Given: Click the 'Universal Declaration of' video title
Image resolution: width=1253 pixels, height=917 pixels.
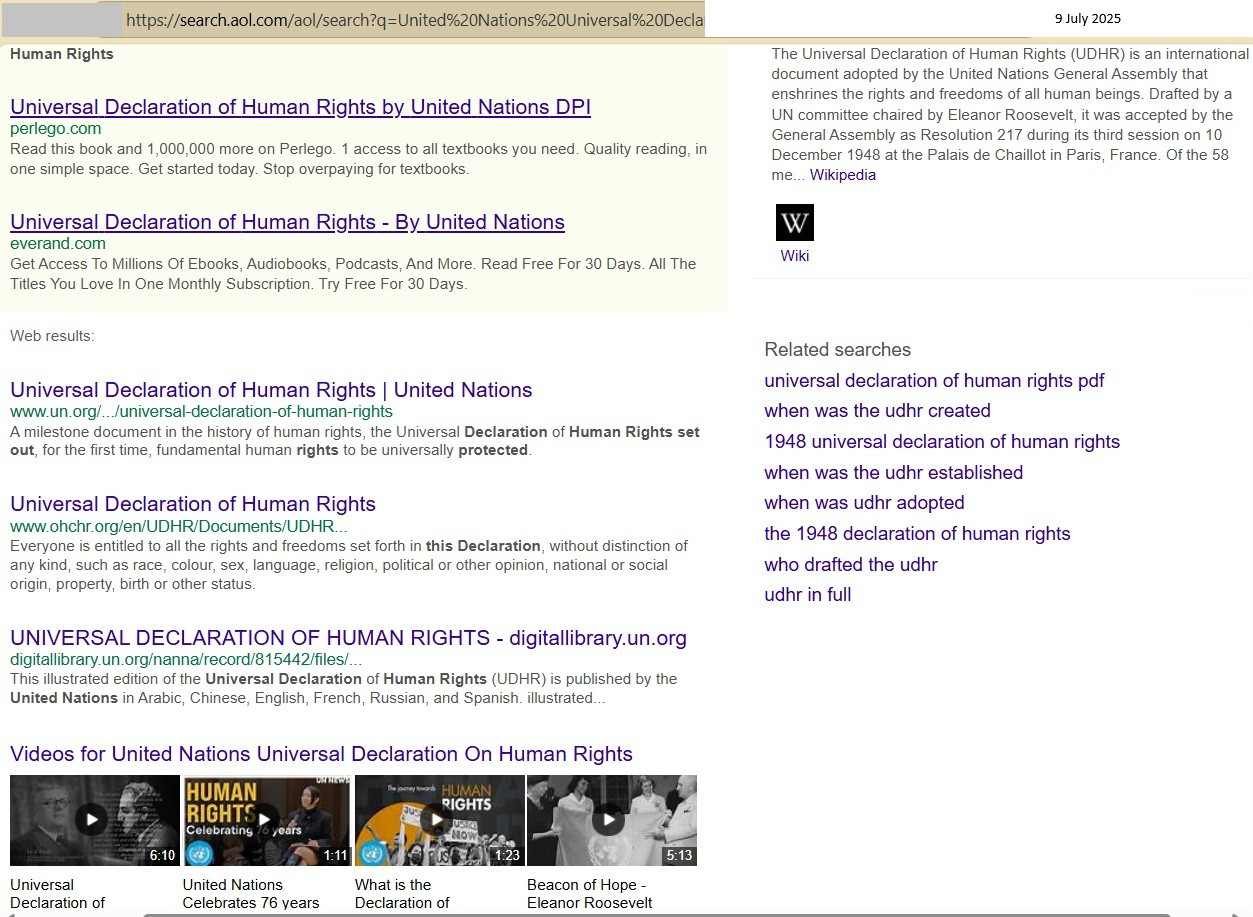Looking at the screenshot, I should click(57, 894).
